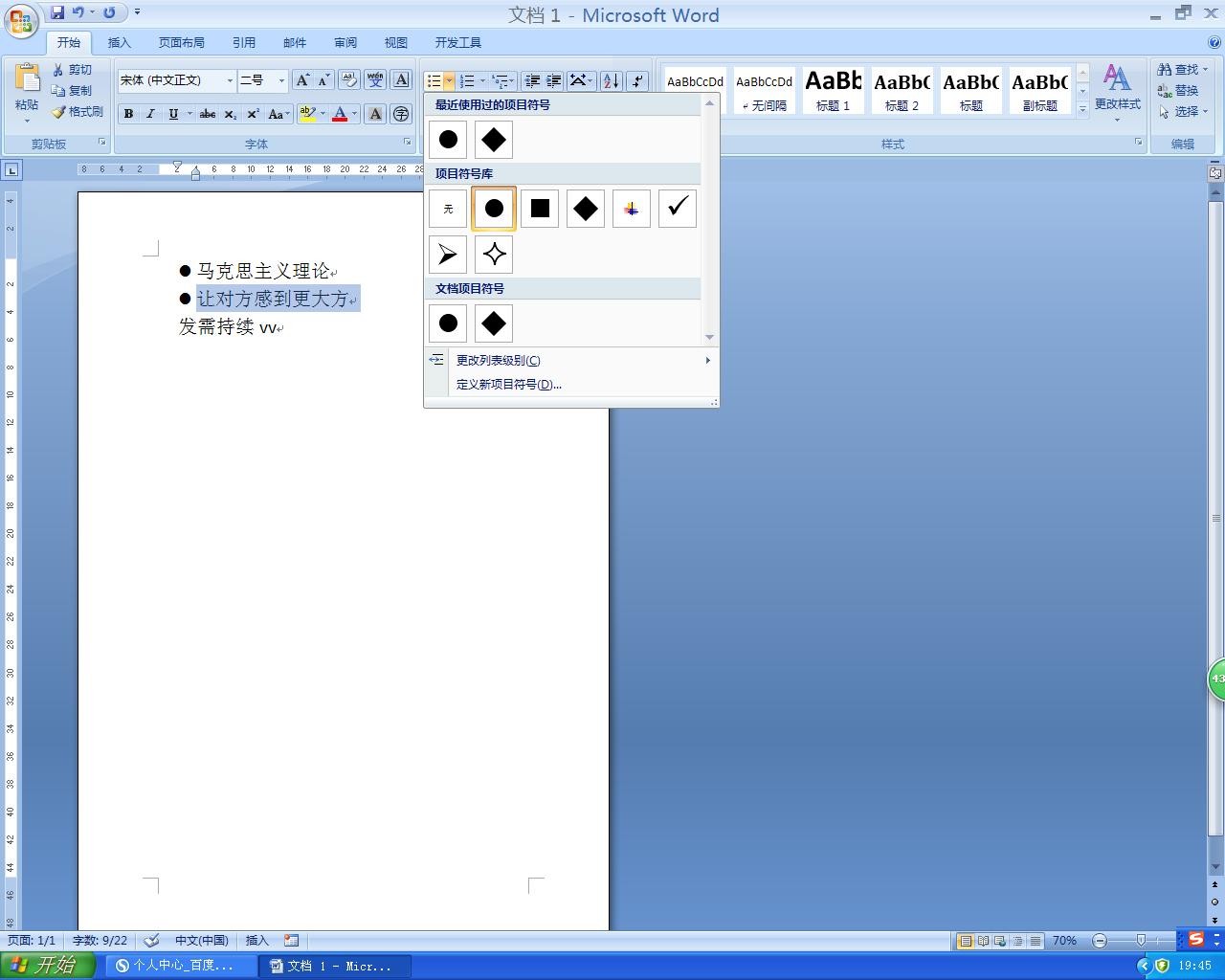Open the highlight color dropdown arrow
The width and height of the screenshot is (1225, 980).
point(323,114)
